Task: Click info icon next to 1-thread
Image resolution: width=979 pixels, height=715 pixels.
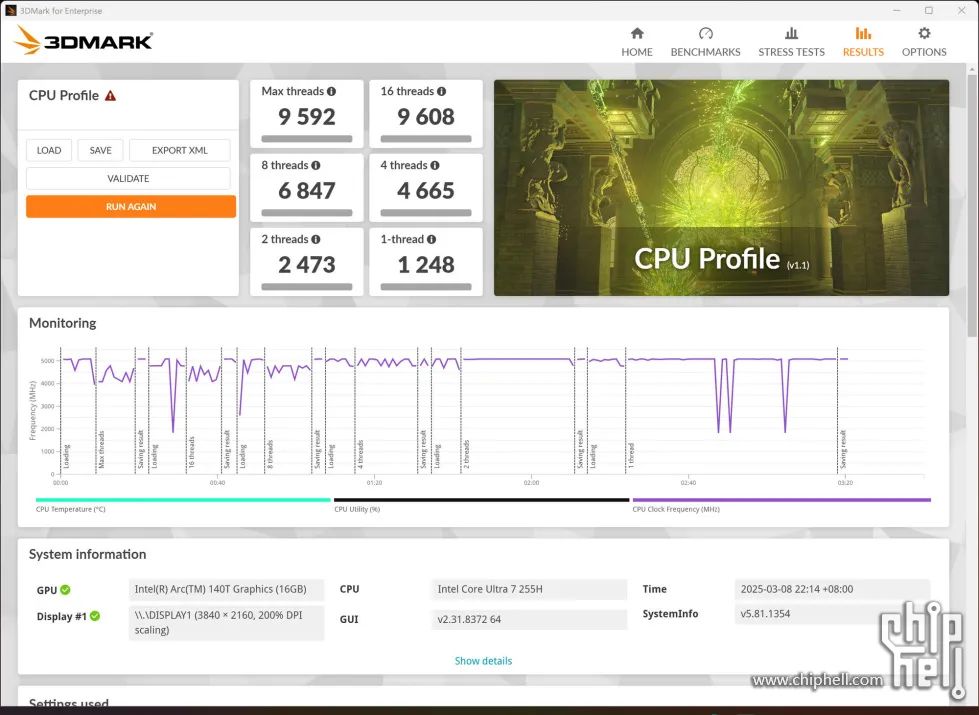Action: pyautogui.click(x=431, y=239)
